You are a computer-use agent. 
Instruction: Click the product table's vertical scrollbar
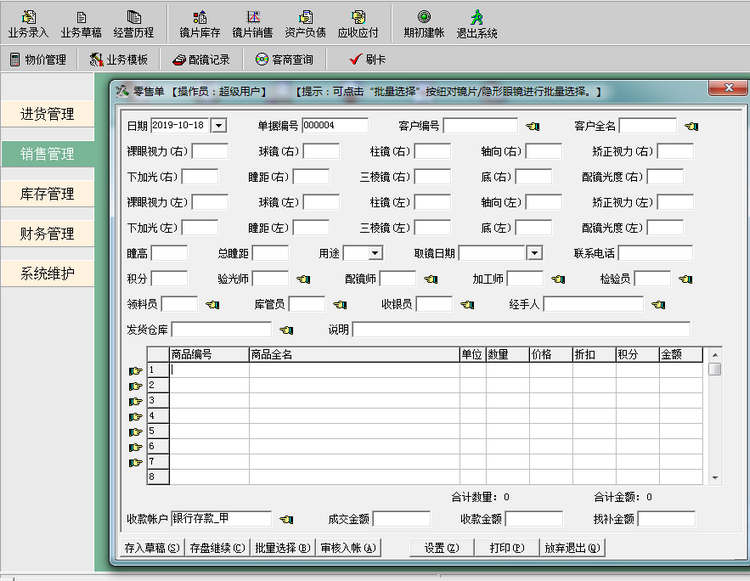[714, 420]
